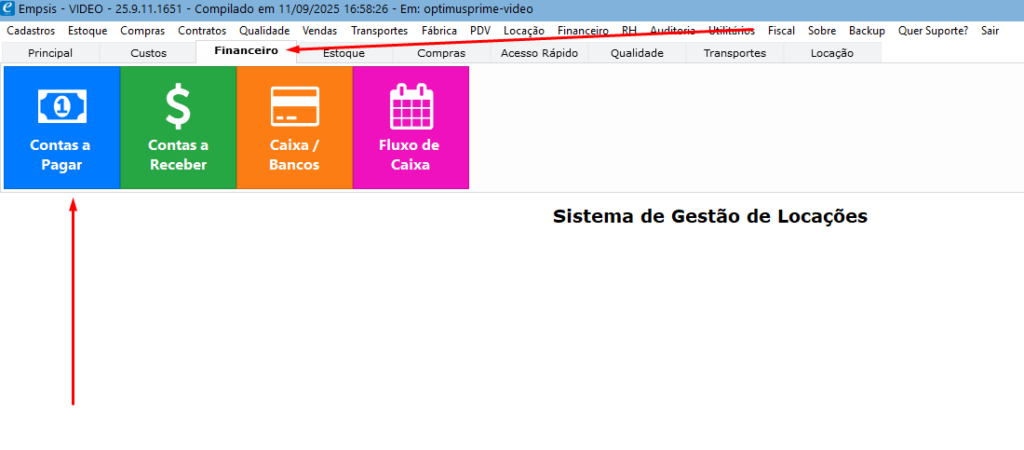The width and height of the screenshot is (1024, 450).
Task: Switch to the Custos tab
Action: click(x=149, y=53)
